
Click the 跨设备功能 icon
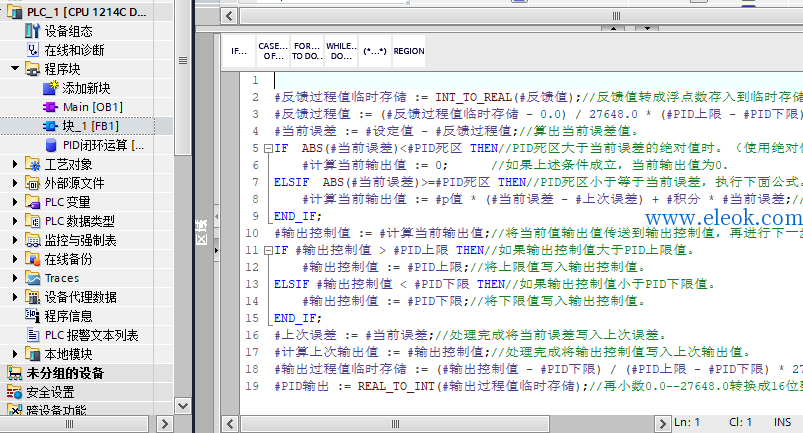[14, 410]
